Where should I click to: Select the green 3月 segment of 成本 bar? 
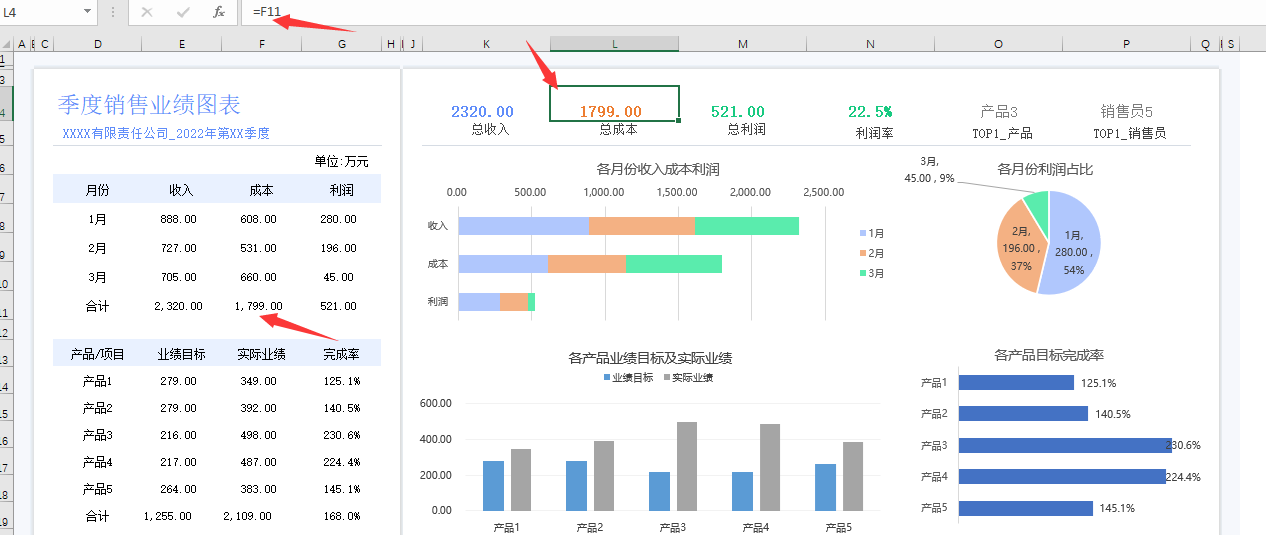click(x=673, y=264)
